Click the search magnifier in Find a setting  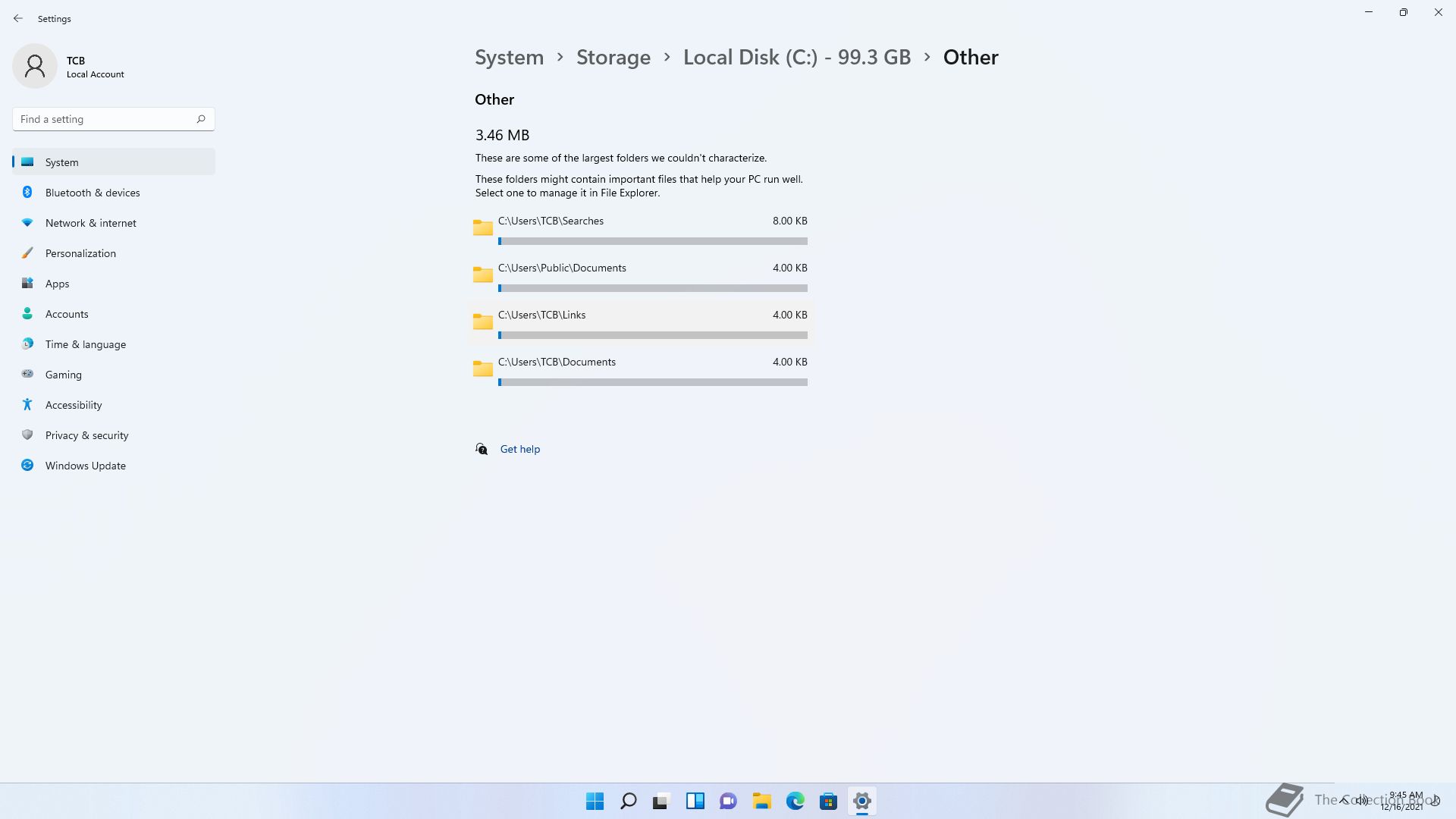[201, 119]
